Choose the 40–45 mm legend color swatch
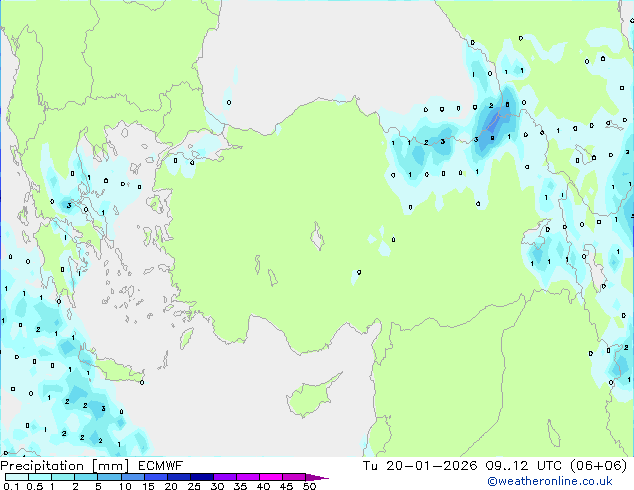The image size is (634, 490). click(x=271, y=477)
